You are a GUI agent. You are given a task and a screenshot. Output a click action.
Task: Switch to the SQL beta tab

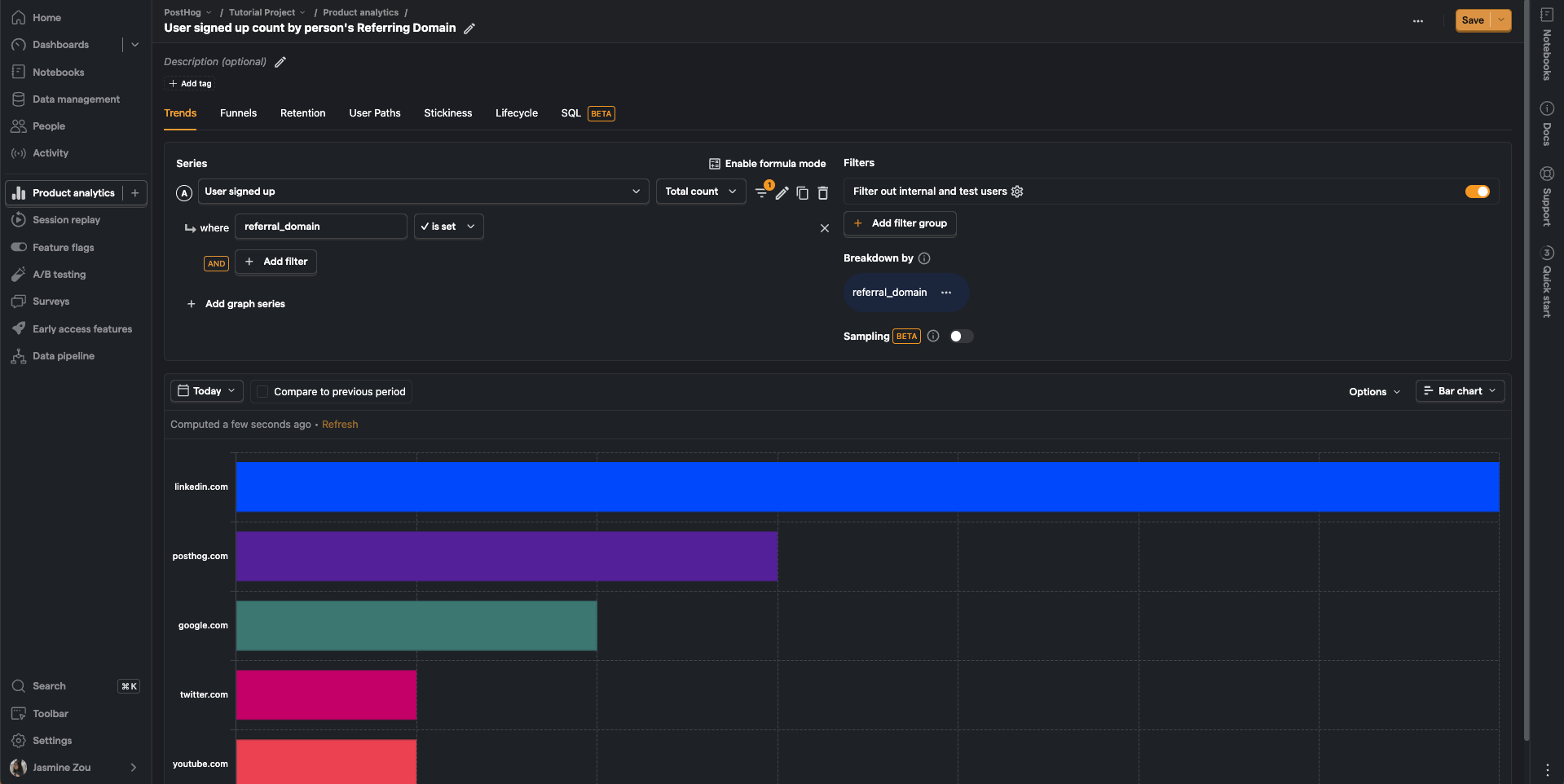tap(588, 113)
